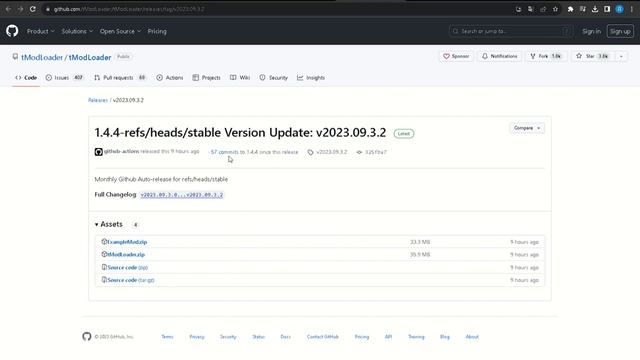Reload the page with the refresh icon
640x360 pixels.
33,9
